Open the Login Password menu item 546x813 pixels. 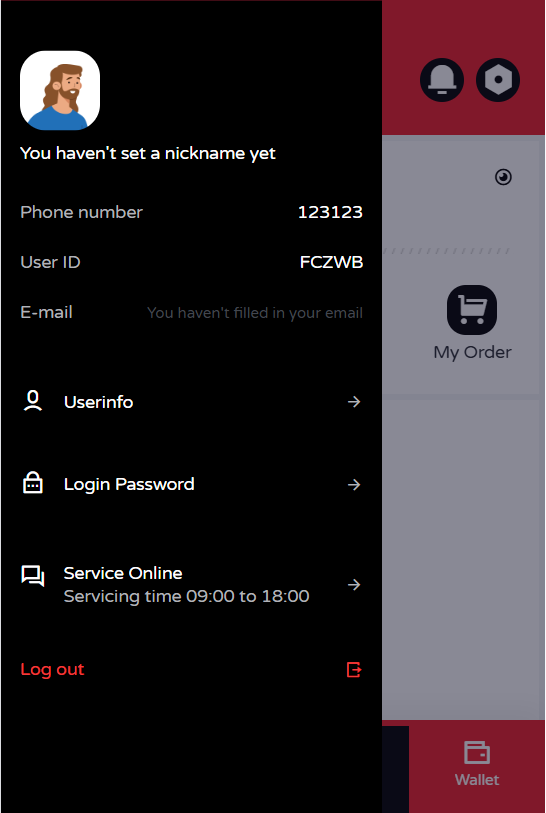pos(191,484)
